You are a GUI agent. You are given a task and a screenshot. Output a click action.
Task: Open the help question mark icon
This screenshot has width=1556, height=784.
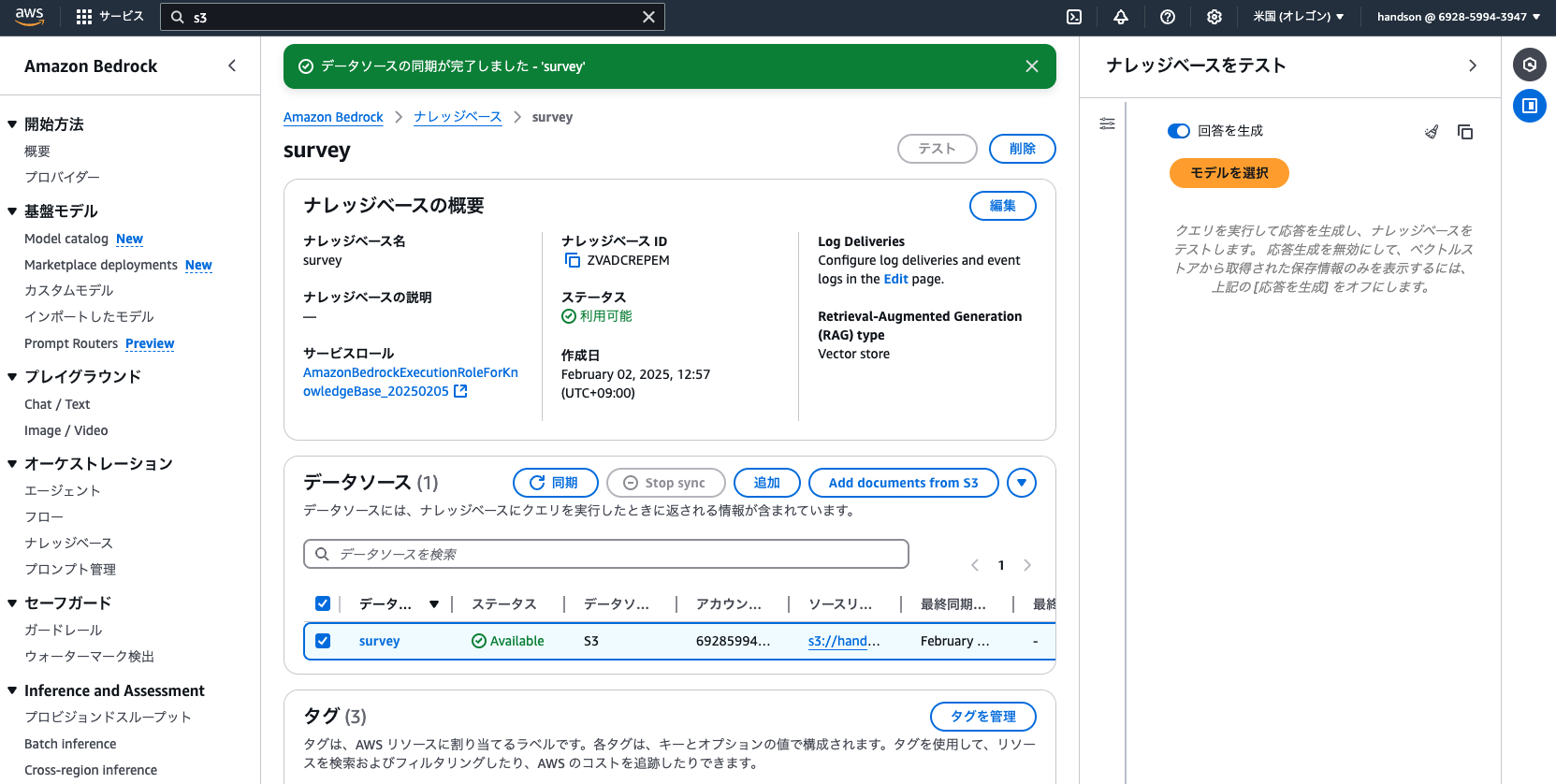[1168, 17]
